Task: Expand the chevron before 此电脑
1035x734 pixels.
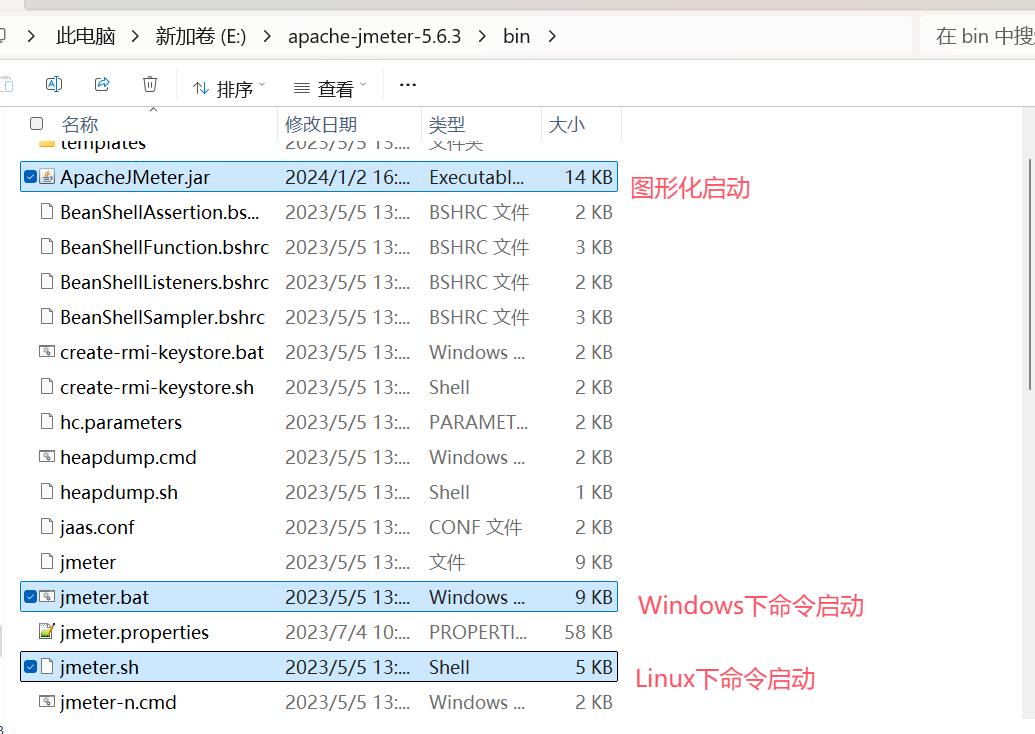Action: (30, 36)
